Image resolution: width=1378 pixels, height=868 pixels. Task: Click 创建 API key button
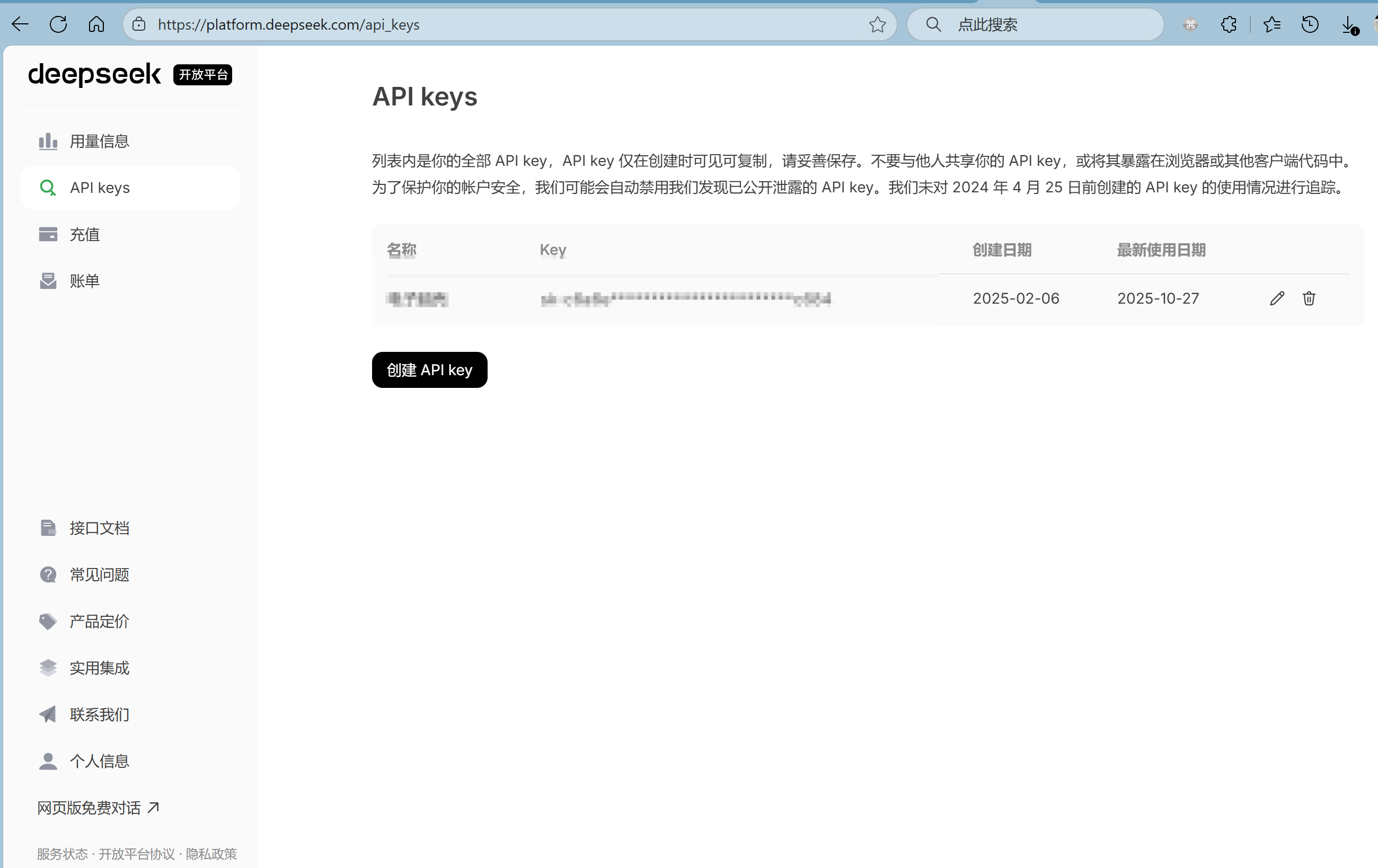pos(429,370)
